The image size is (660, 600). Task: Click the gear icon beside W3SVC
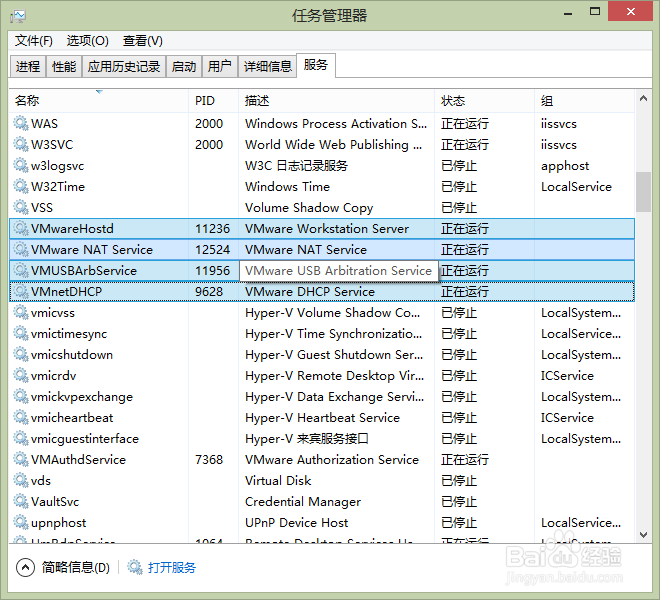click(20, 144)
